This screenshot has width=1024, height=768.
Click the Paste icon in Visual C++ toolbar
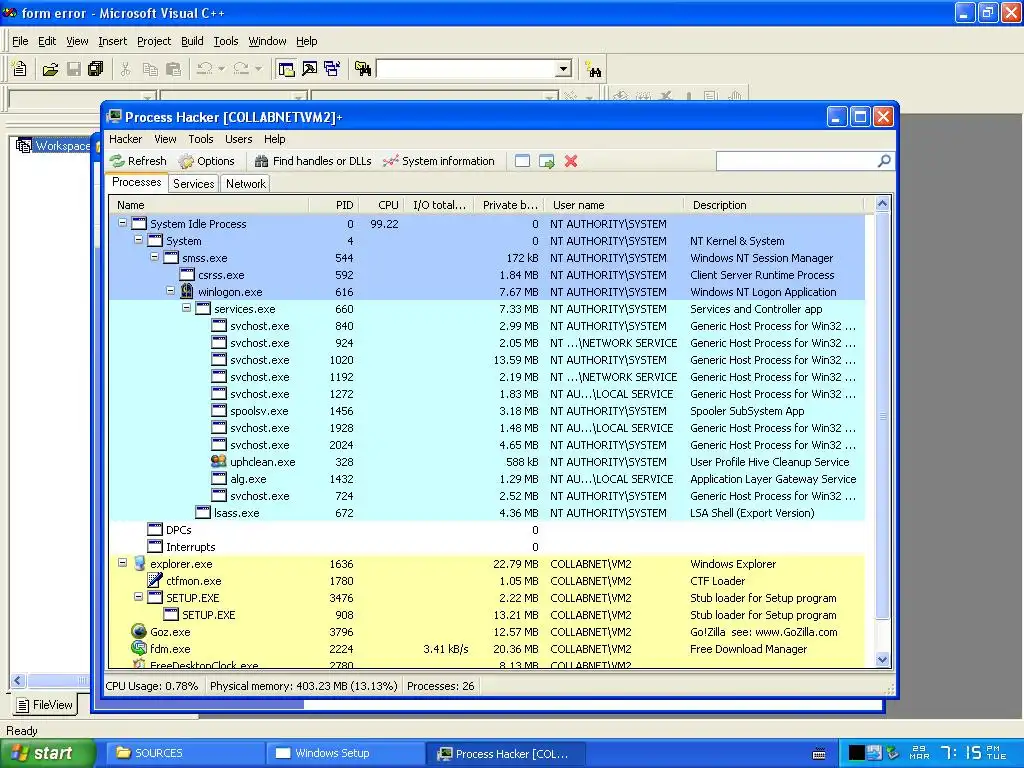coord(173,69)
